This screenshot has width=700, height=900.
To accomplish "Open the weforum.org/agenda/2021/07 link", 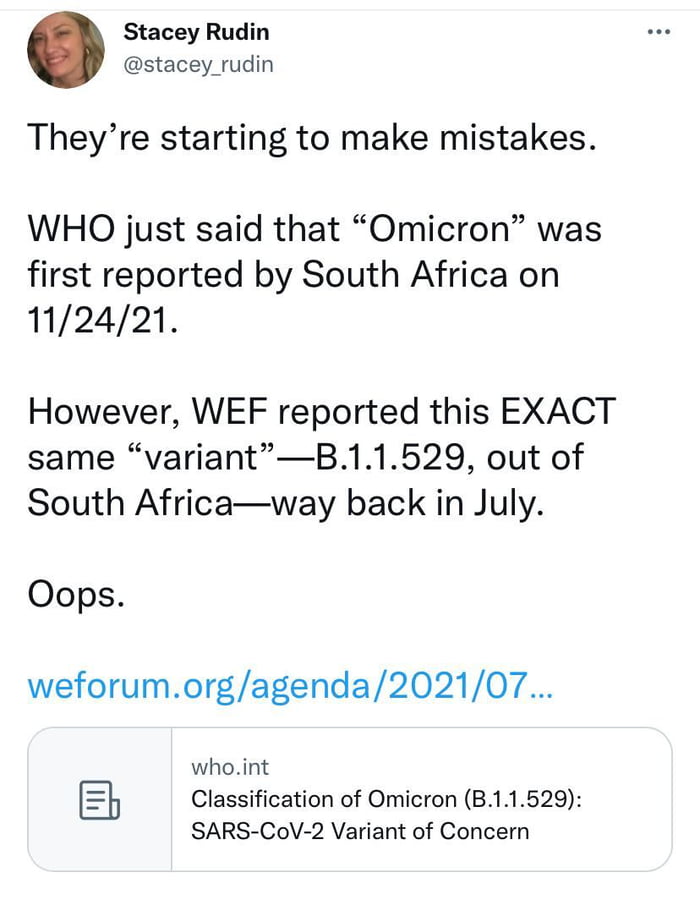I will (288, 684).
